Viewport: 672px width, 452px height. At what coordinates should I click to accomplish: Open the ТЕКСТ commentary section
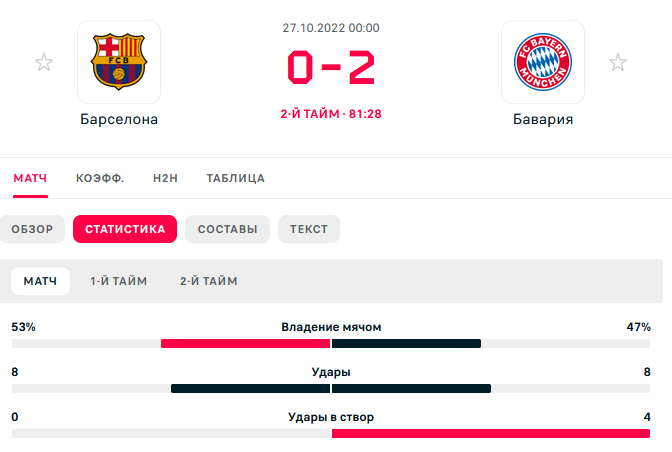pos(309,229)
